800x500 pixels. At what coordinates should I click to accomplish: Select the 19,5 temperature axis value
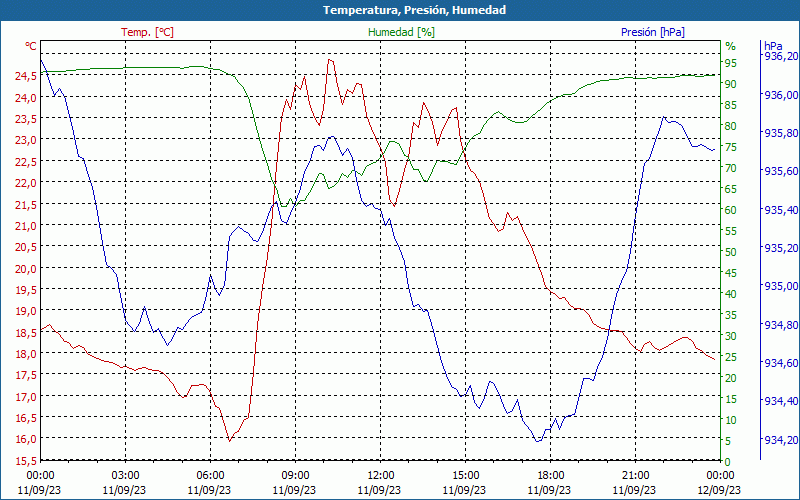click(x=26, y=289)
